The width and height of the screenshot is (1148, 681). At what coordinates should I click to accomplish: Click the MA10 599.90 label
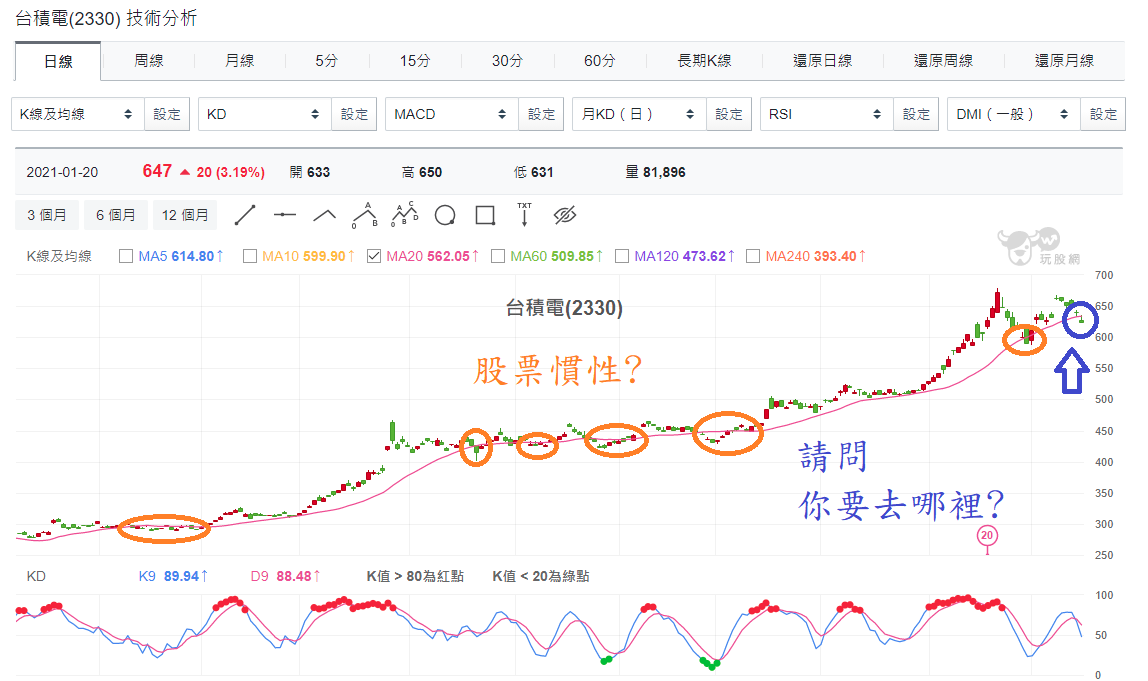[308, 256]
